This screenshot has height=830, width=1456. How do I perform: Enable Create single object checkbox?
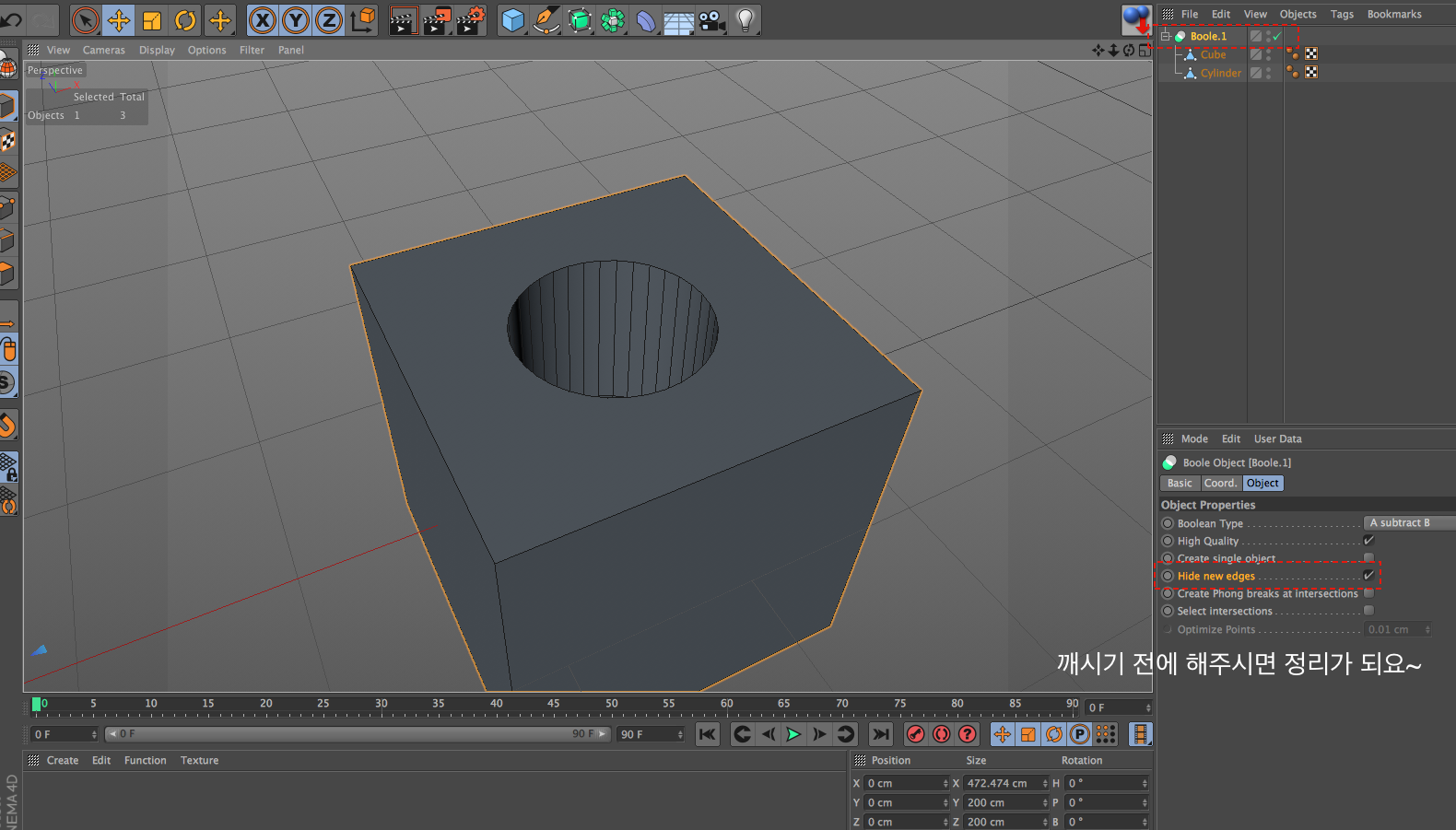coord(1368,558)
